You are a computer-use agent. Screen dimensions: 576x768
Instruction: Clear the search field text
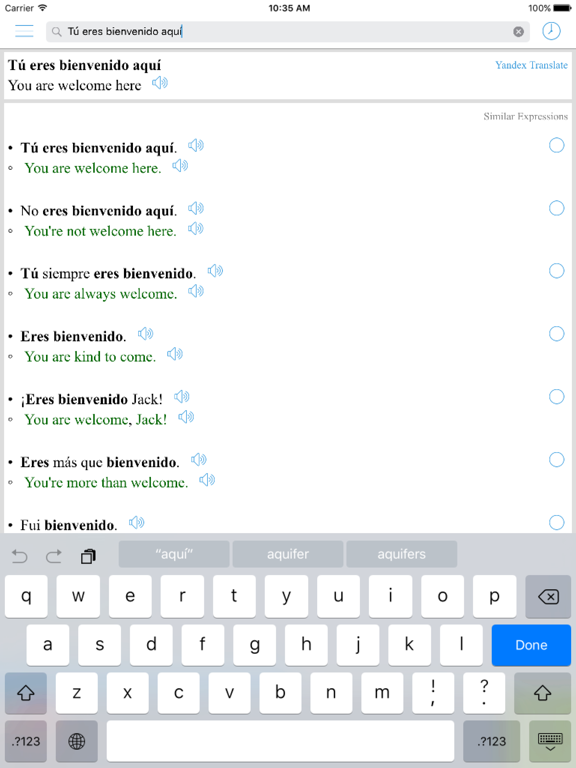coord(518,32)
